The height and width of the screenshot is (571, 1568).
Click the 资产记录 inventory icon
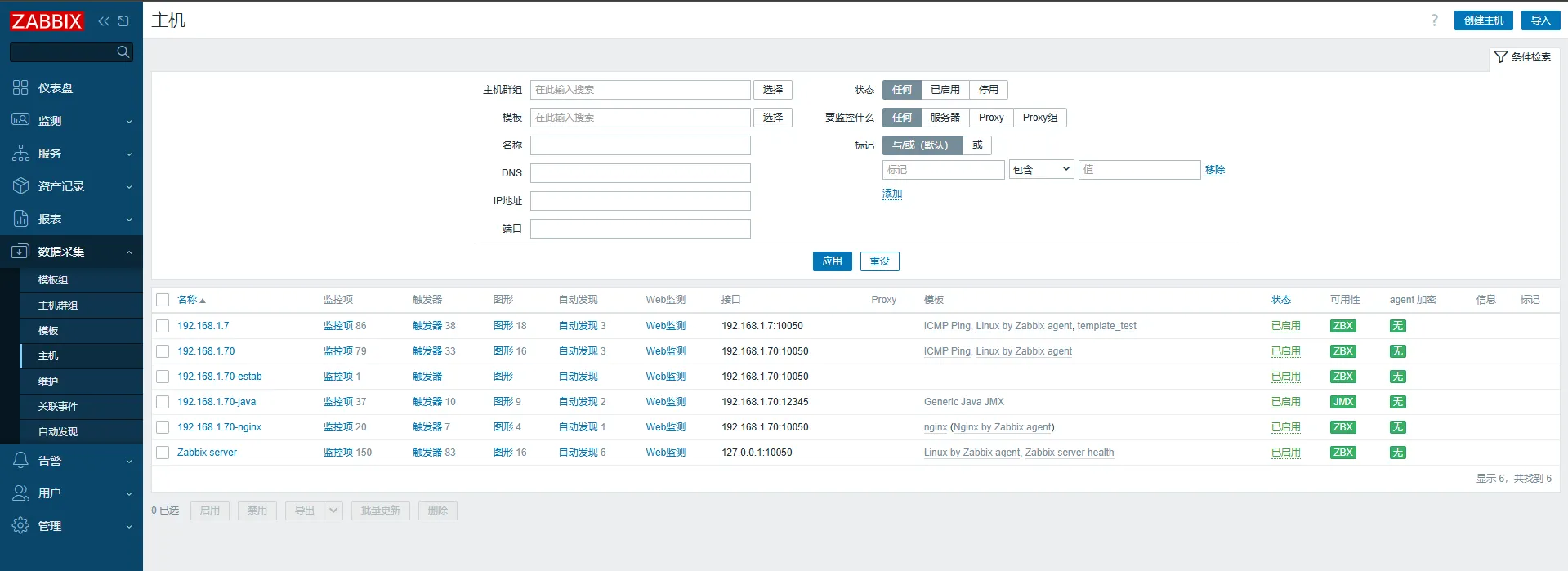coord(20,185)
